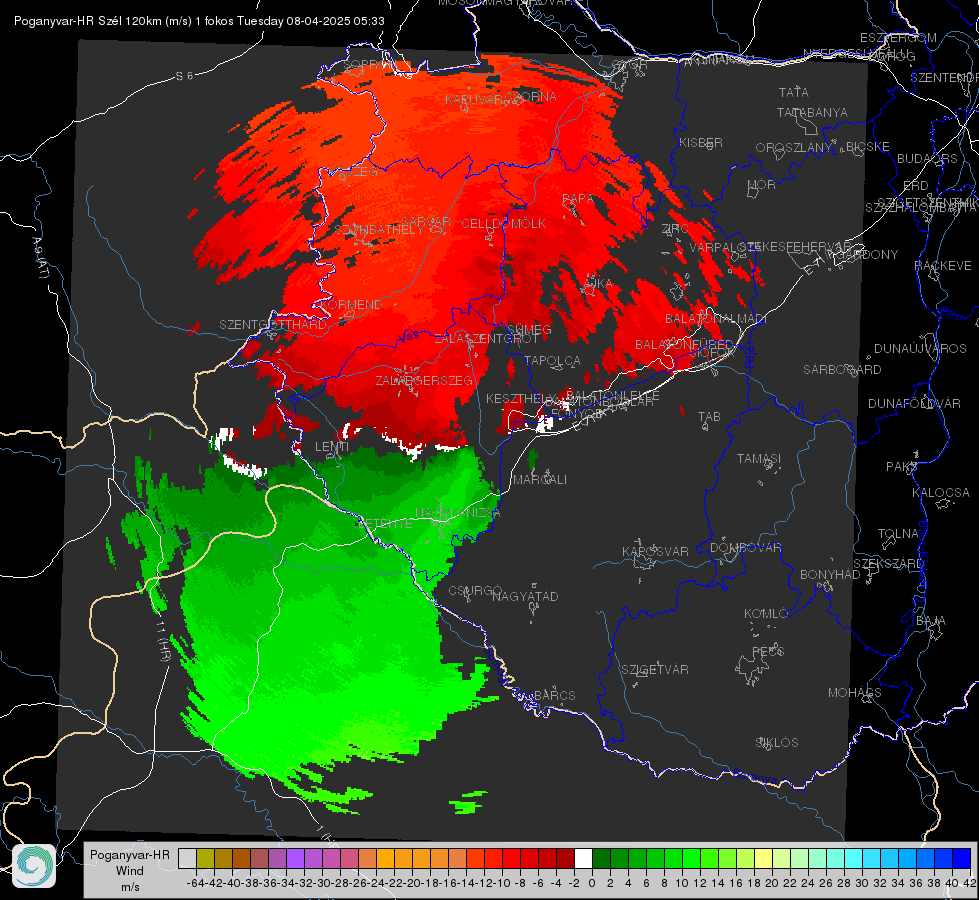Click the swirl logo icon beside the legend

[x=34, y=866]
